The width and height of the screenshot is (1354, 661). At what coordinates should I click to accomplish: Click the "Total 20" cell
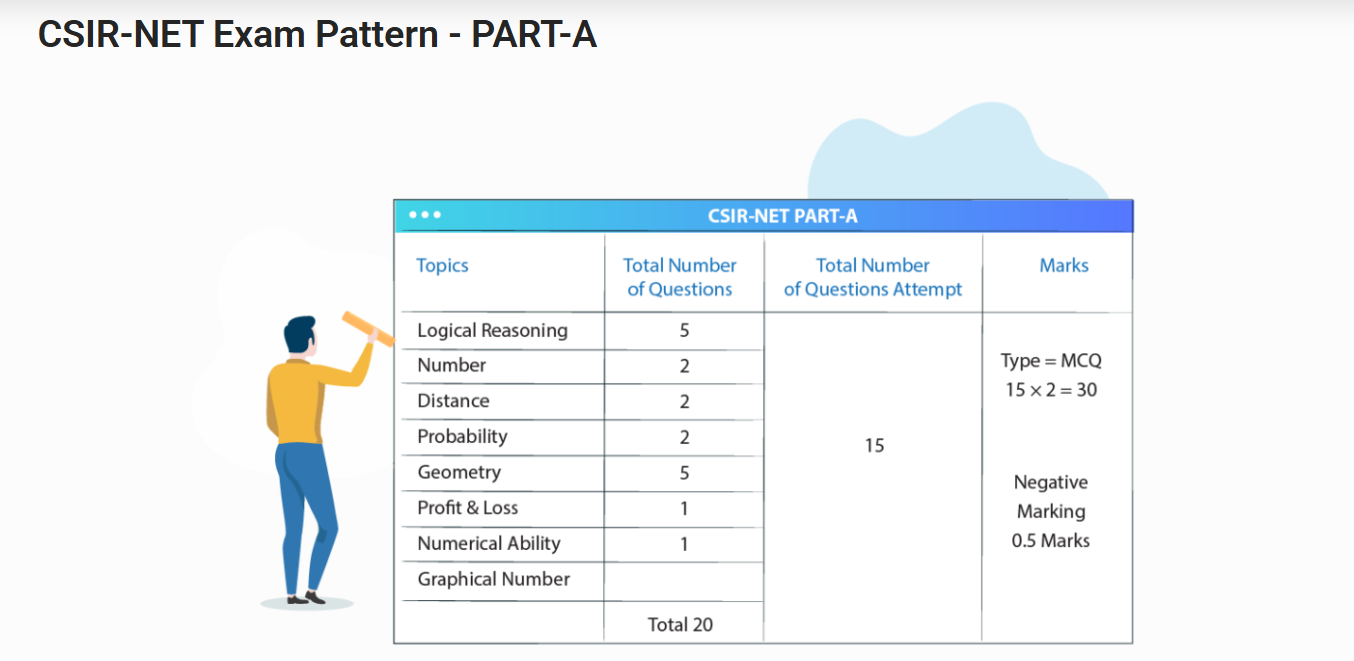point(680,624)
